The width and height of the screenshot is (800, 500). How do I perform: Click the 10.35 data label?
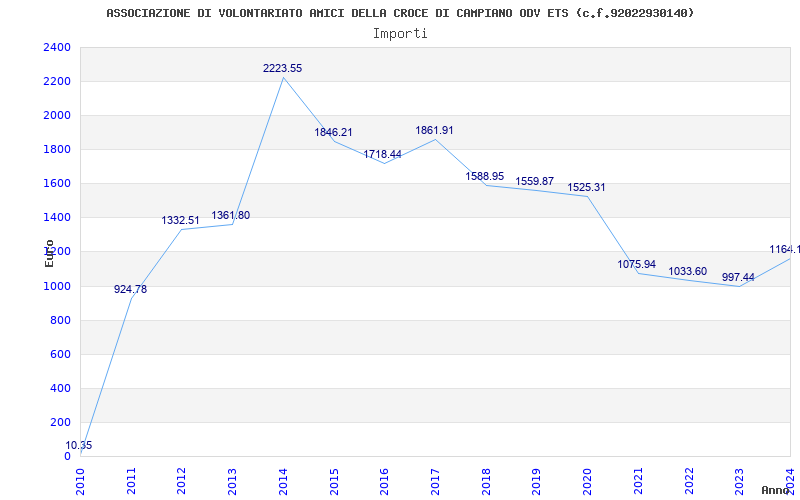(79, 445)
